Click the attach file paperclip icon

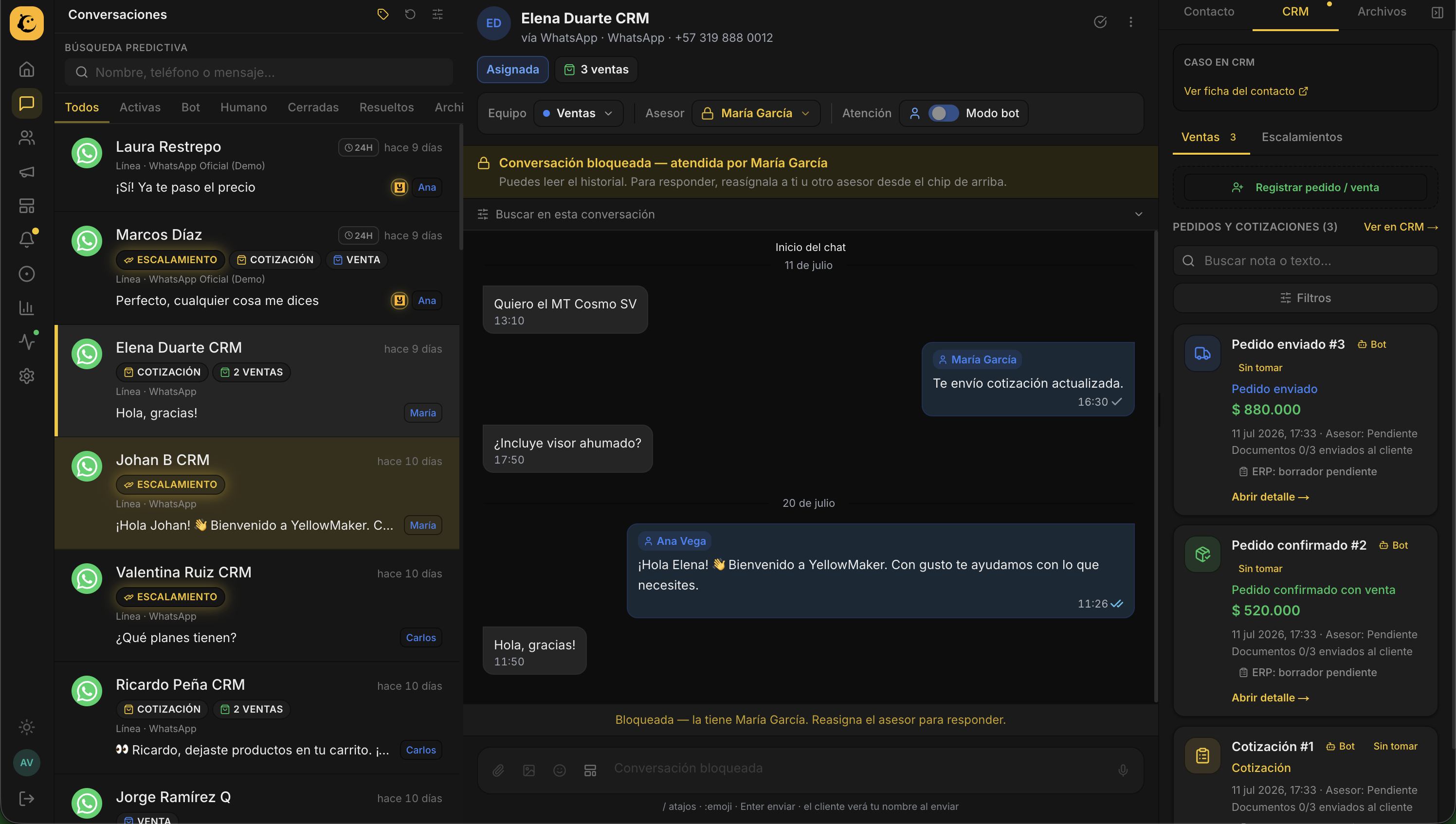(498, 770)
